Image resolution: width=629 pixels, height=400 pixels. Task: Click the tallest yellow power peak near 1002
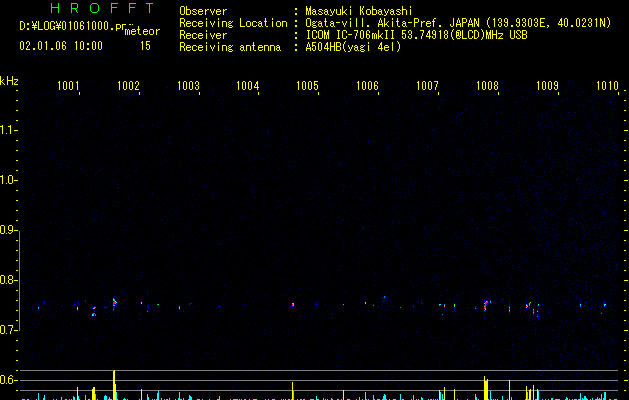coord(114,385)
